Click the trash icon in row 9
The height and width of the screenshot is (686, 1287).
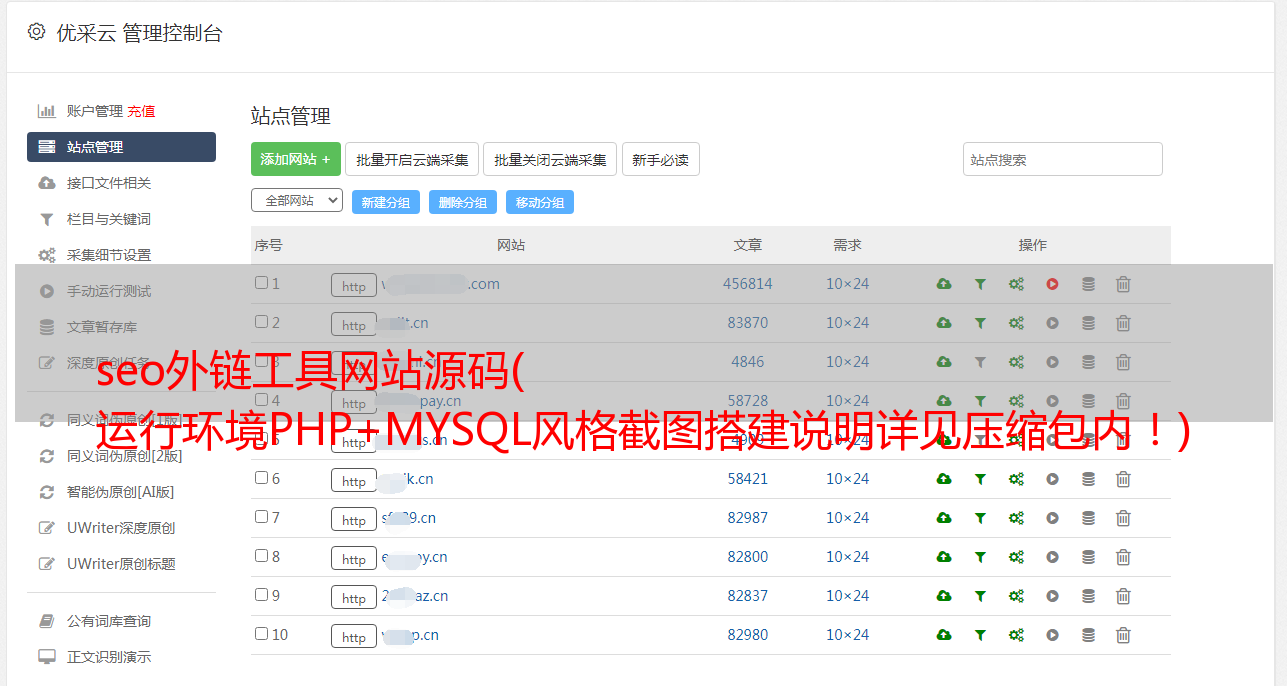[1123, 596]
